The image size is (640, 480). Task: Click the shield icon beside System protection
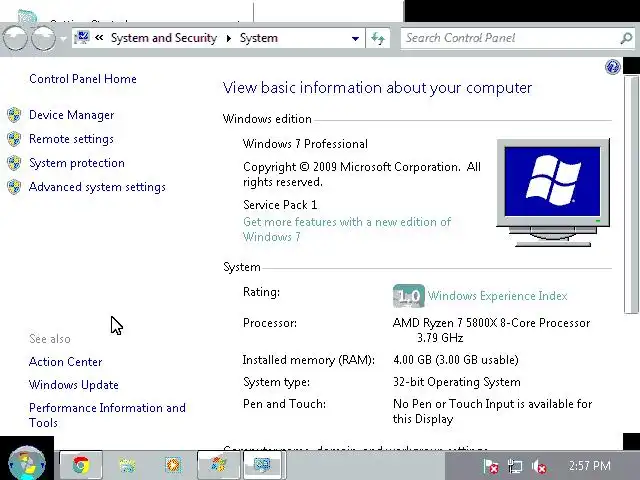click(x=14, y=163)
